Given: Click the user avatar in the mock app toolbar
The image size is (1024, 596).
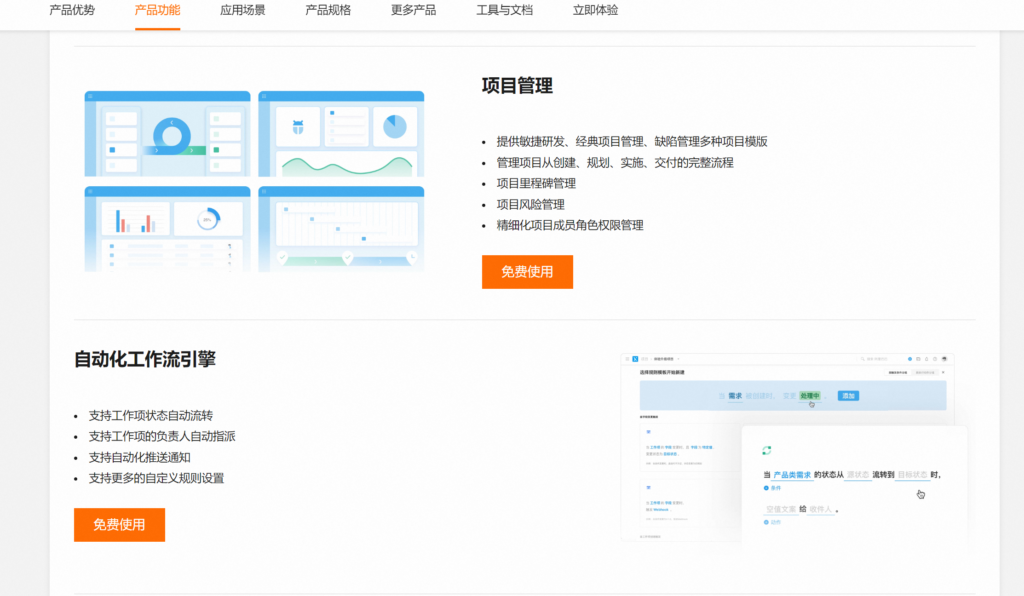Looking at the screenshot, I should pos(944,359).
